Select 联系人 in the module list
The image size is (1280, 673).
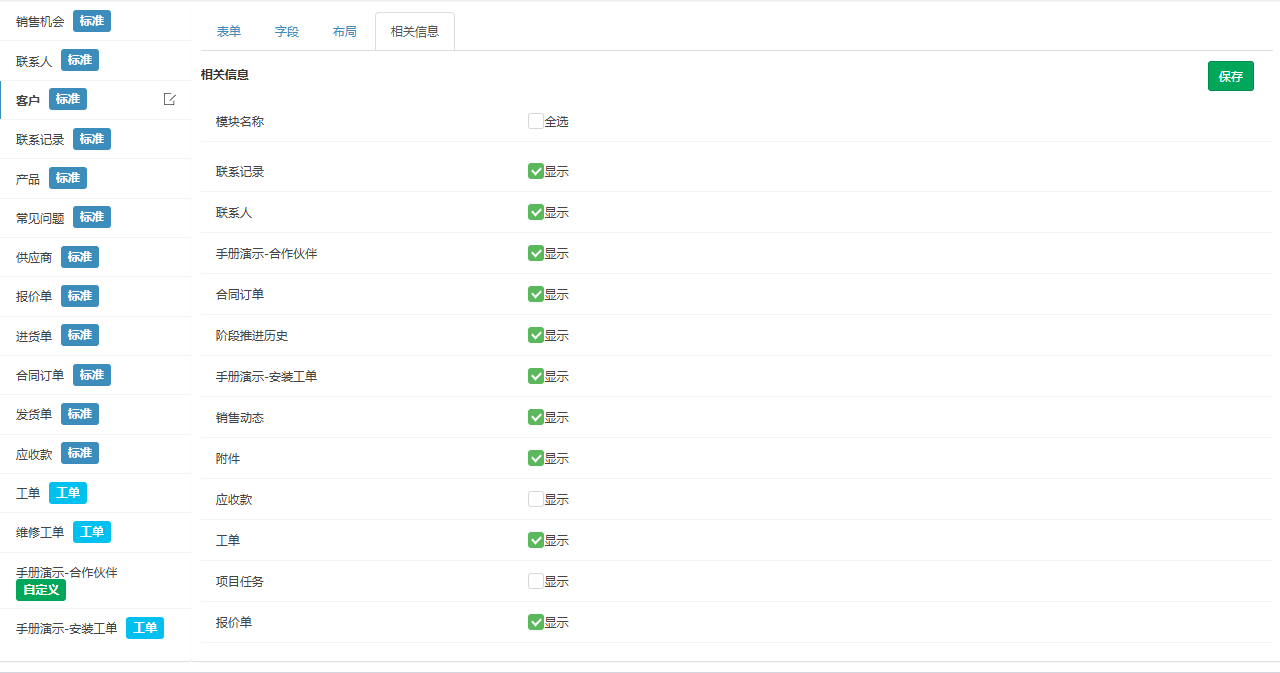[34, 61]
